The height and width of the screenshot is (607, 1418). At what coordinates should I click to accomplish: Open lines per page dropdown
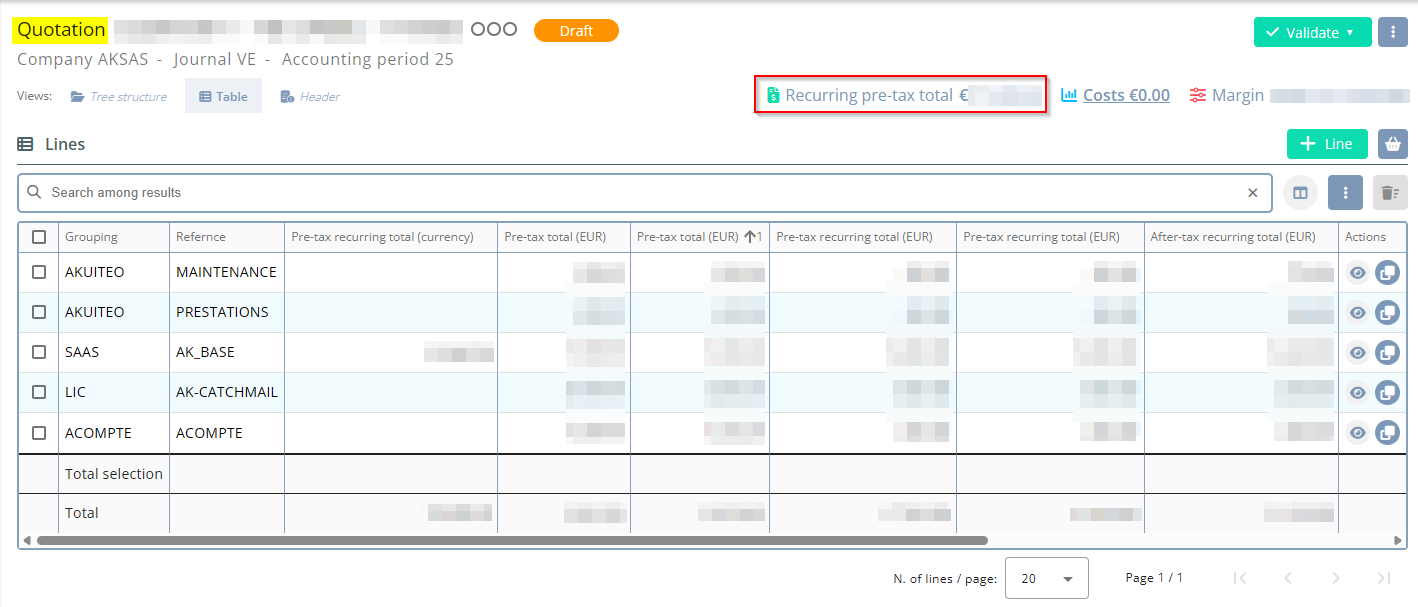click(x=1046, y=578)
